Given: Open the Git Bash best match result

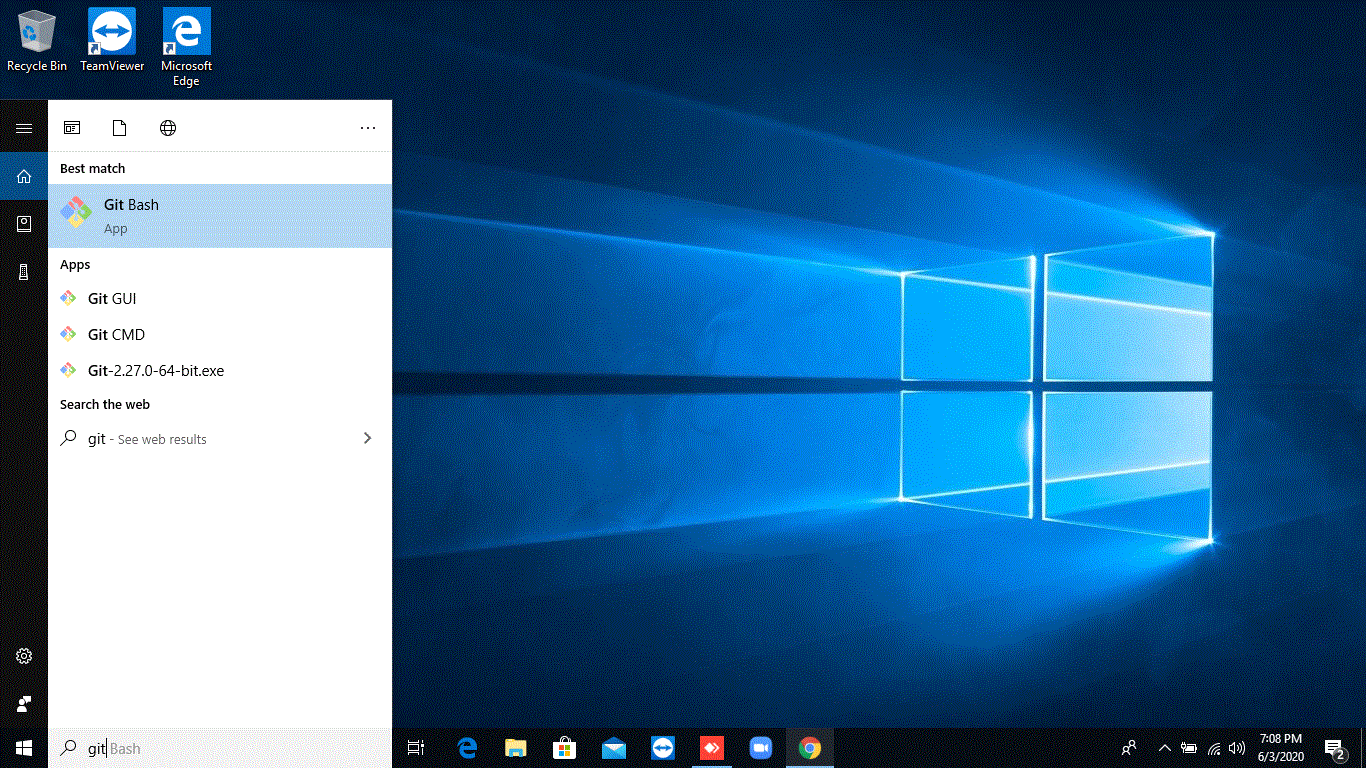Looking at the screenshot, I should pyautogui.click(x=220, y=216).
